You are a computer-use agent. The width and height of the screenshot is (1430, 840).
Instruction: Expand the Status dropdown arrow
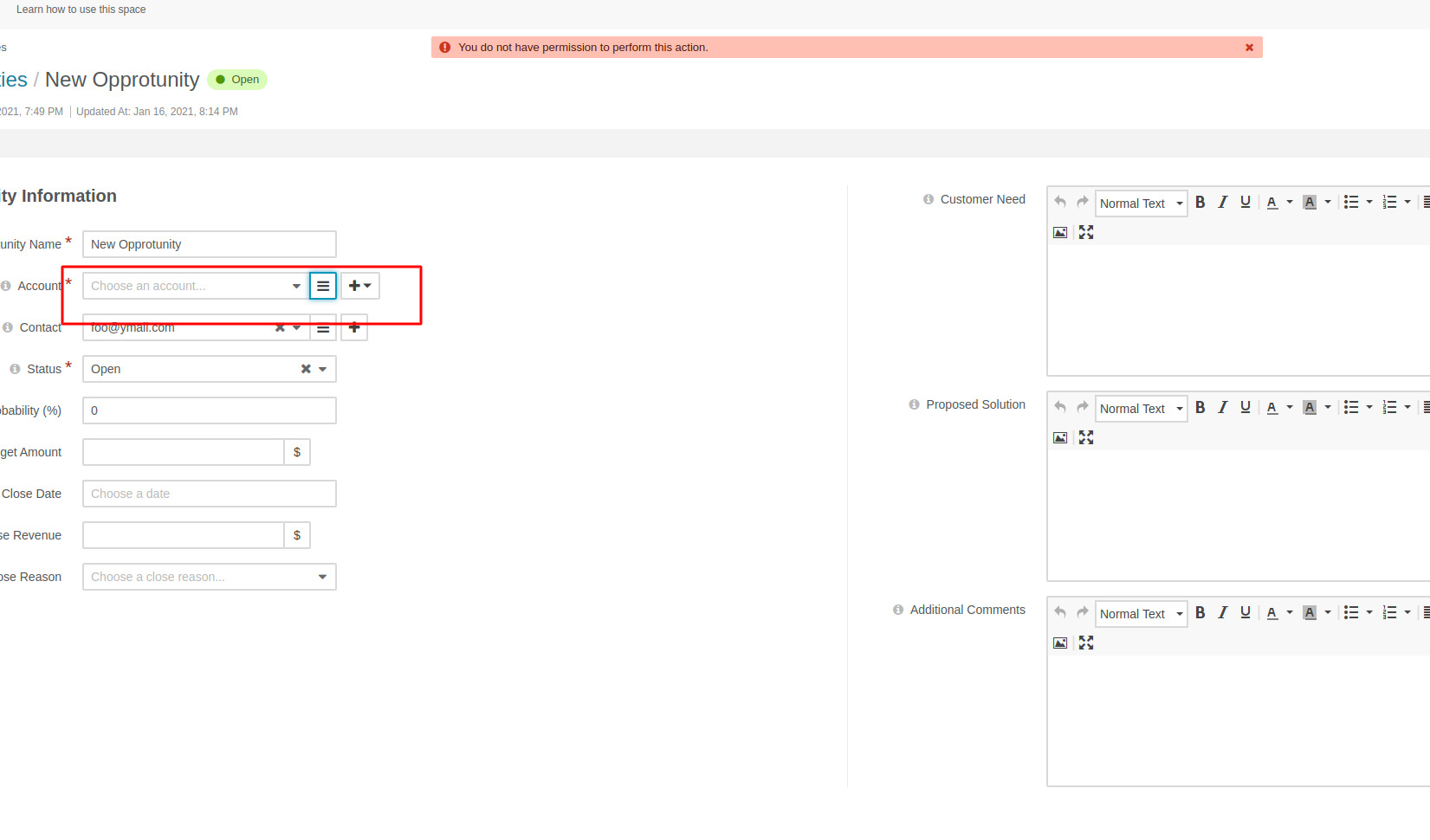coord(323,369)
